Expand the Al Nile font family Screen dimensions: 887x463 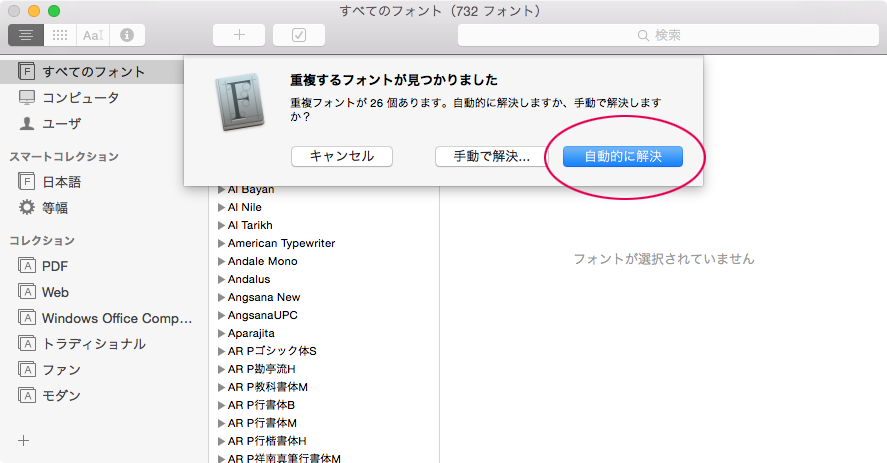point(221,207)
